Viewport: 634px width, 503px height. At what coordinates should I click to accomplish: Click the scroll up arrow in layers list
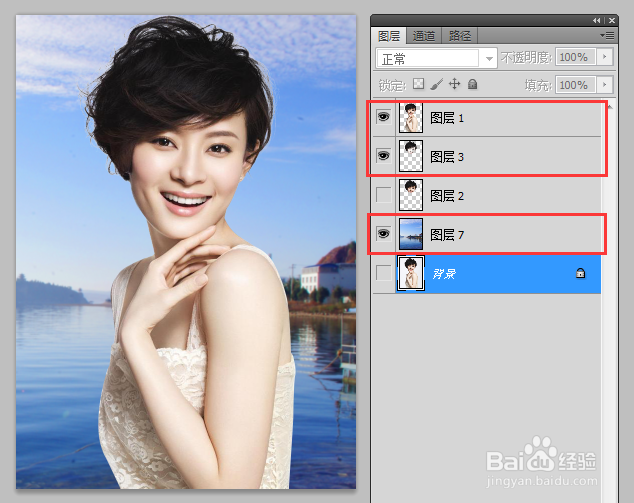pos(610,107)
